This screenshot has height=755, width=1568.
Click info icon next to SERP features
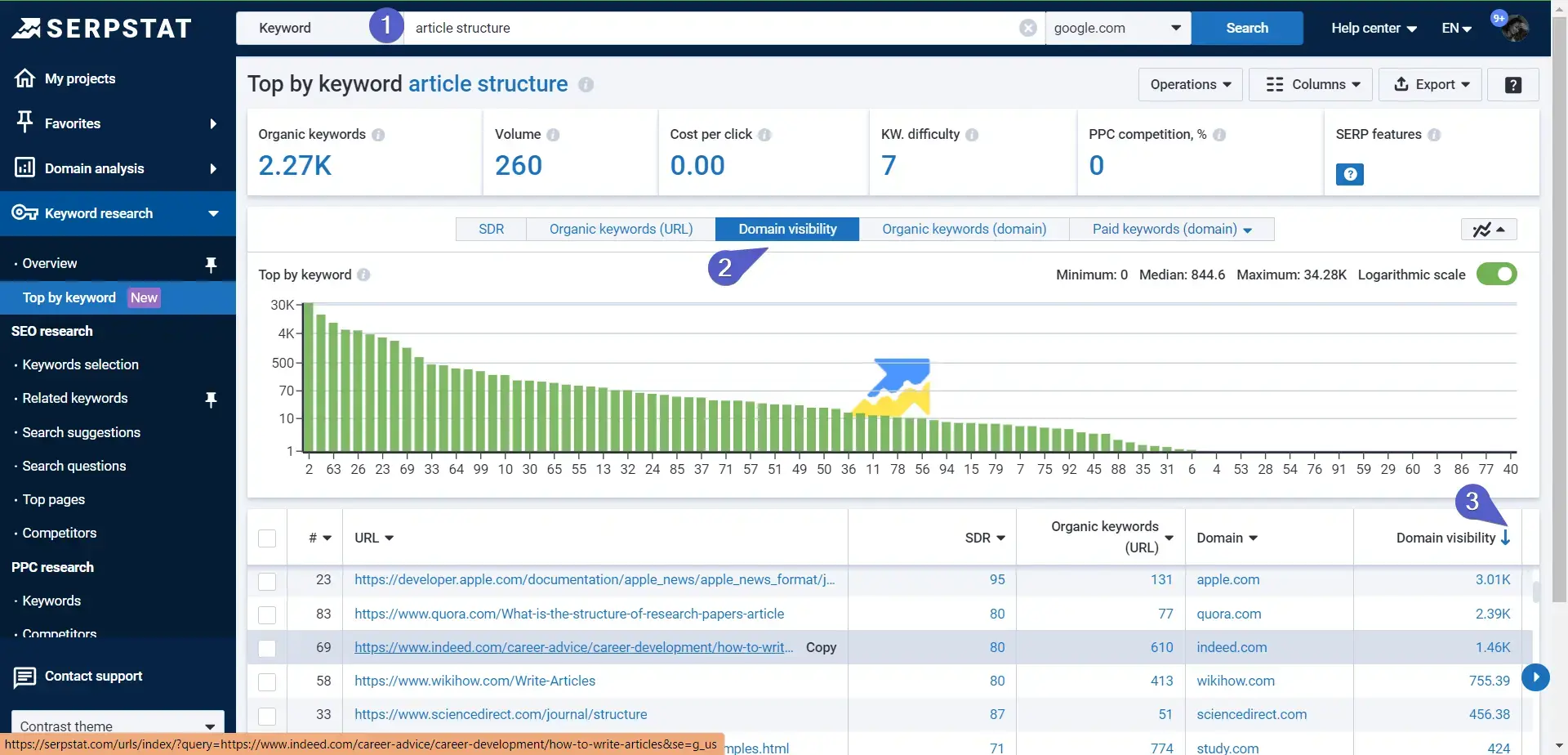click(x=1434, y=135)
